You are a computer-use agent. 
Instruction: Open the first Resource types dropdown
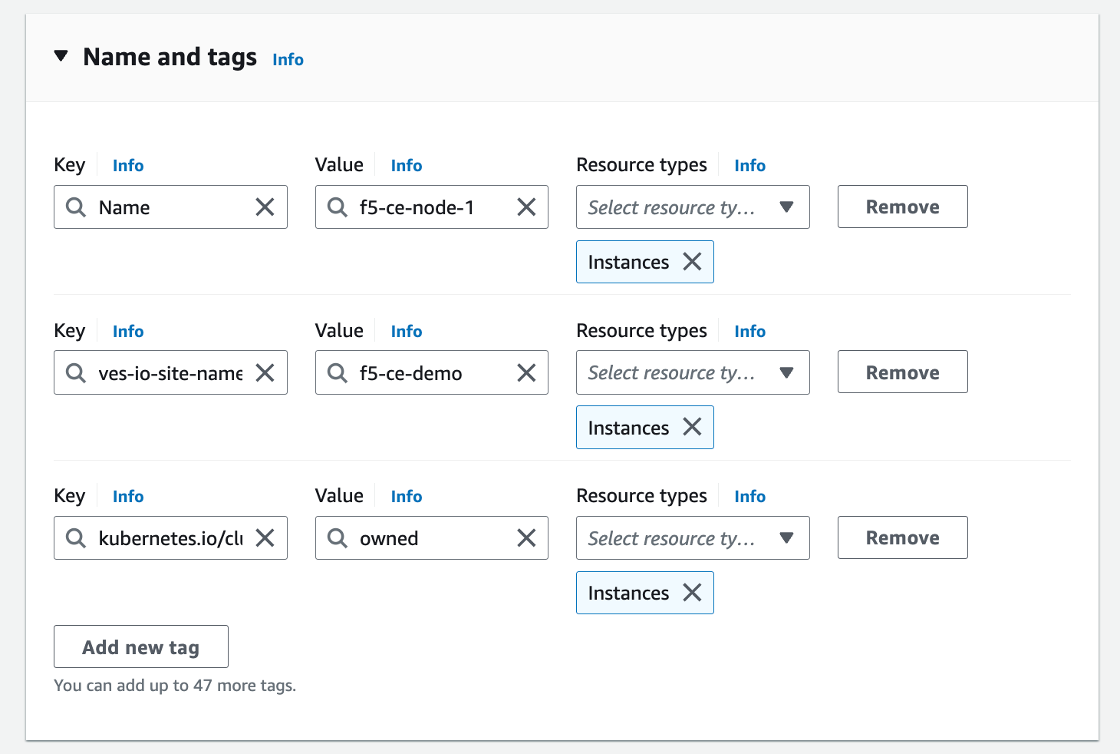point(692,207)
